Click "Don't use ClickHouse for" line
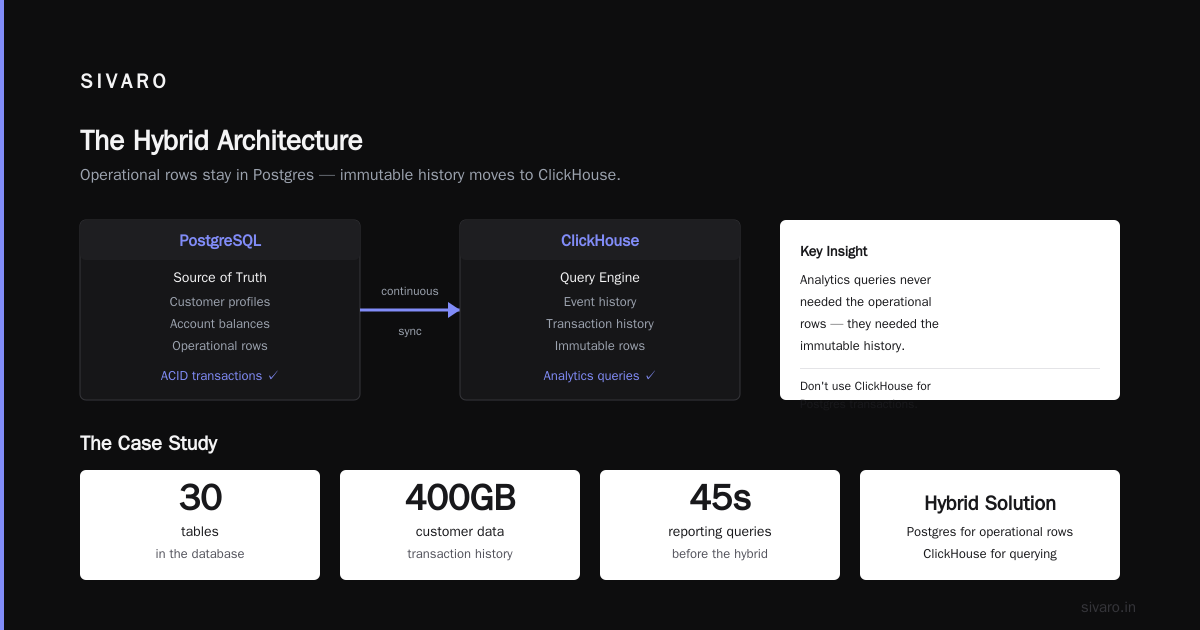The height and width of the screenshot is (630, 1200). (x=865, y=386)
